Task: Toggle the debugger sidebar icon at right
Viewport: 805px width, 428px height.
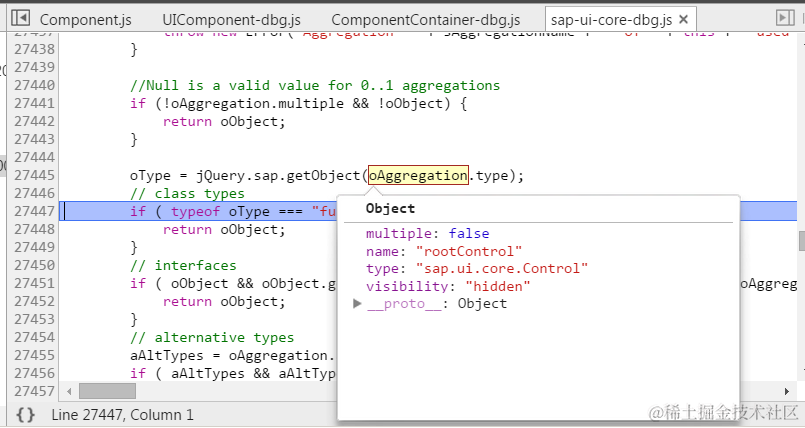Action: tap(785, 18)
